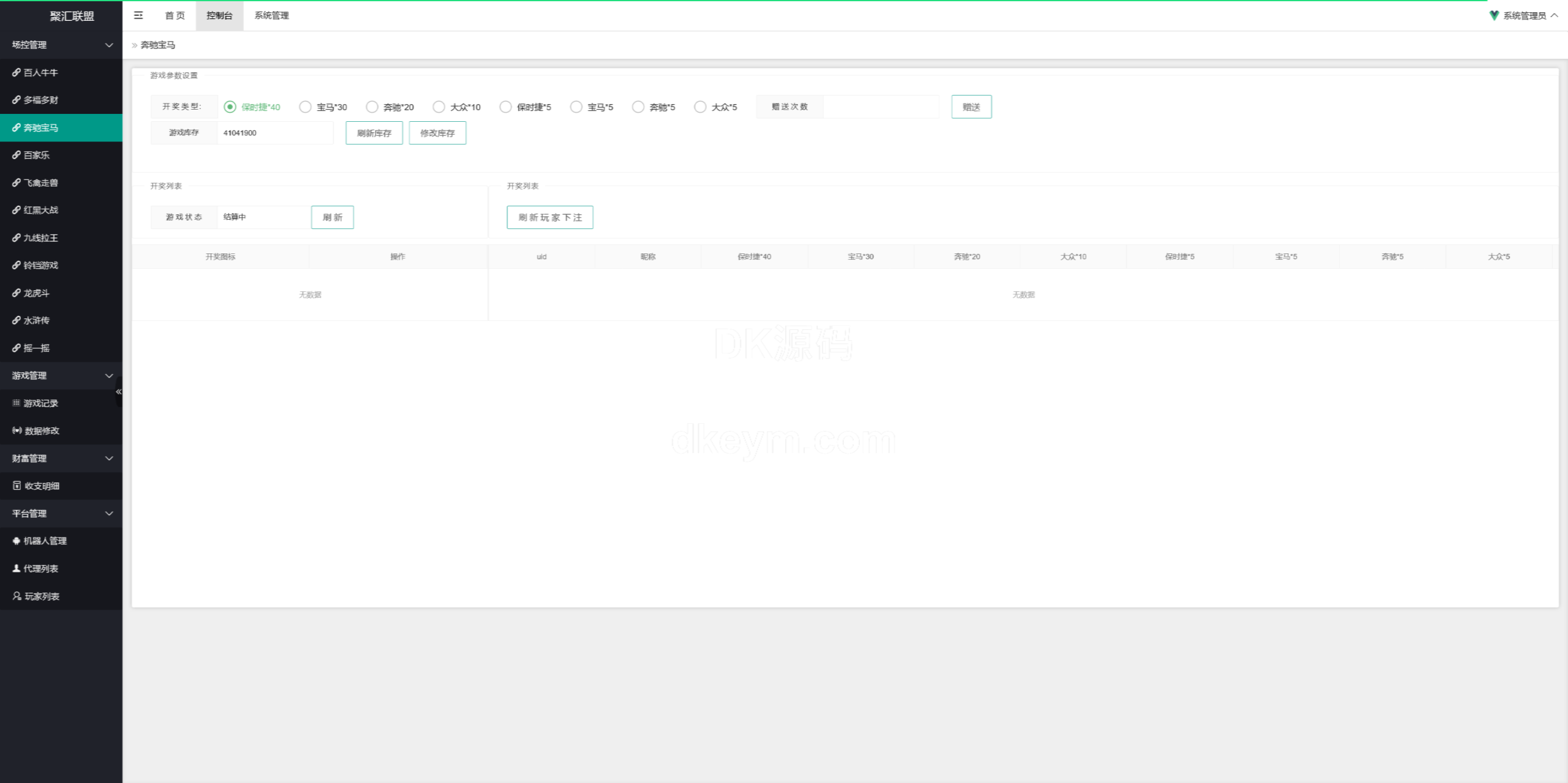
Task: Switch to the 首页 top tab
Action: click(175, 15)
